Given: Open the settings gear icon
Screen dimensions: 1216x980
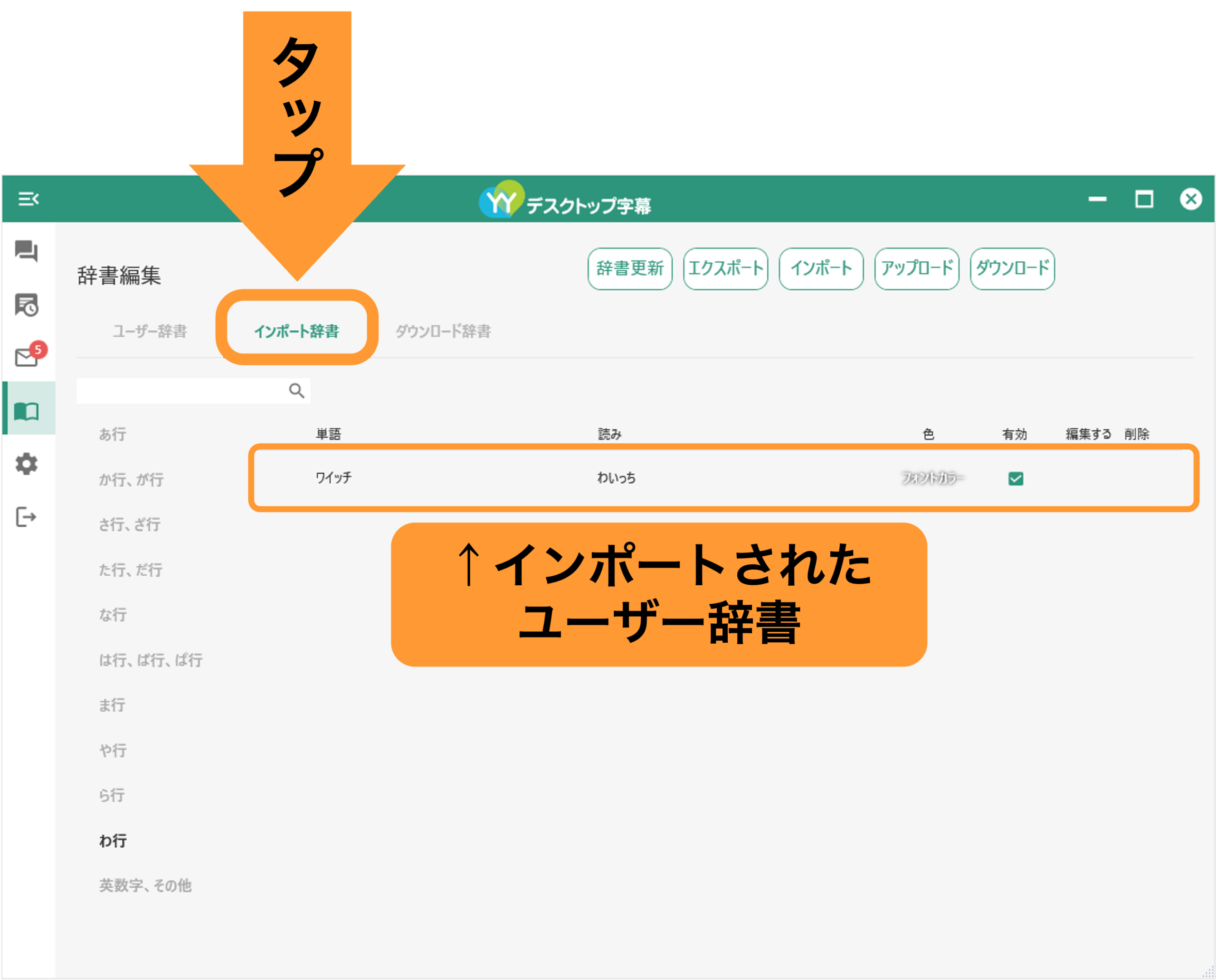Looking at the screenshot, I should pyautogui.click(x=26, y=464).
